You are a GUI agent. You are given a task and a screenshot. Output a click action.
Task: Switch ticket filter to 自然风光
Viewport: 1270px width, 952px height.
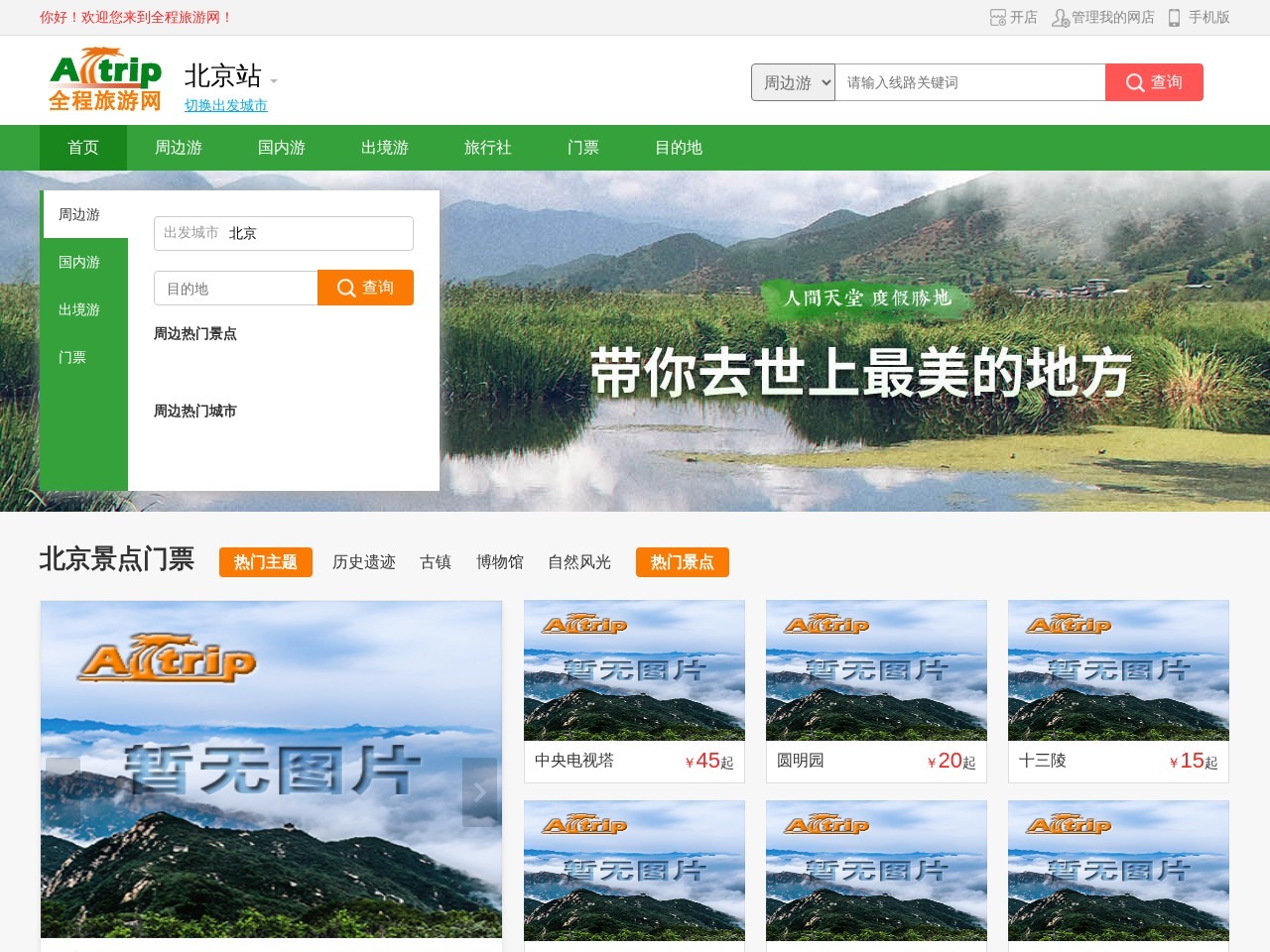[577, 562]
